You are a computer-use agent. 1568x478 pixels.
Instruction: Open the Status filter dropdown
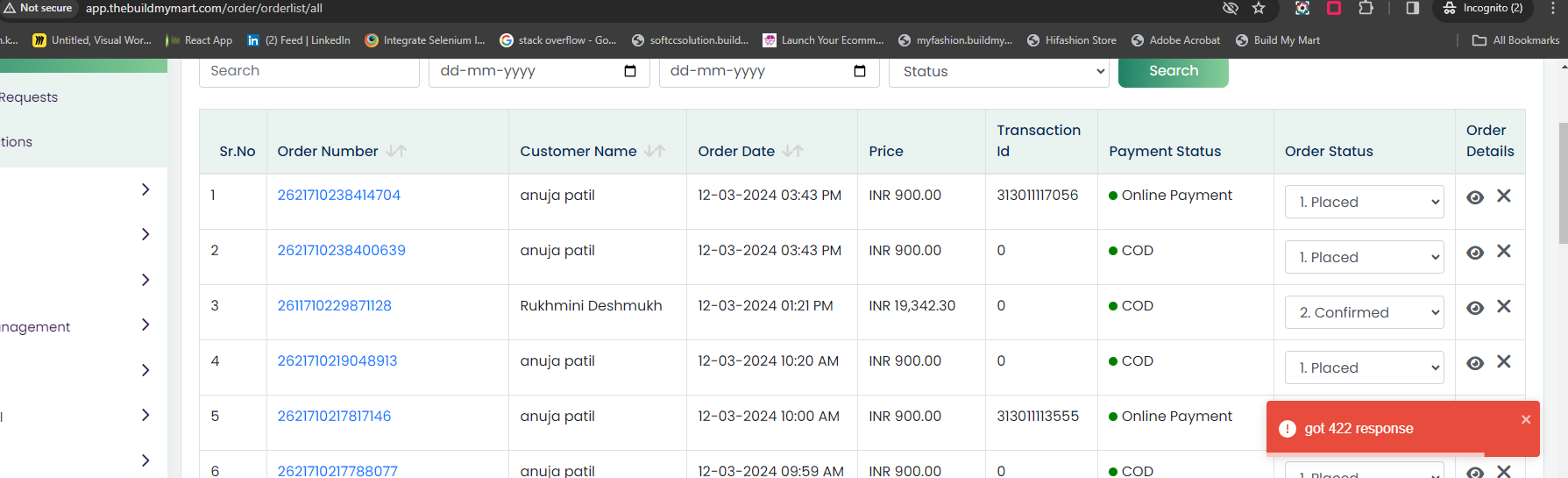[999, 71]
